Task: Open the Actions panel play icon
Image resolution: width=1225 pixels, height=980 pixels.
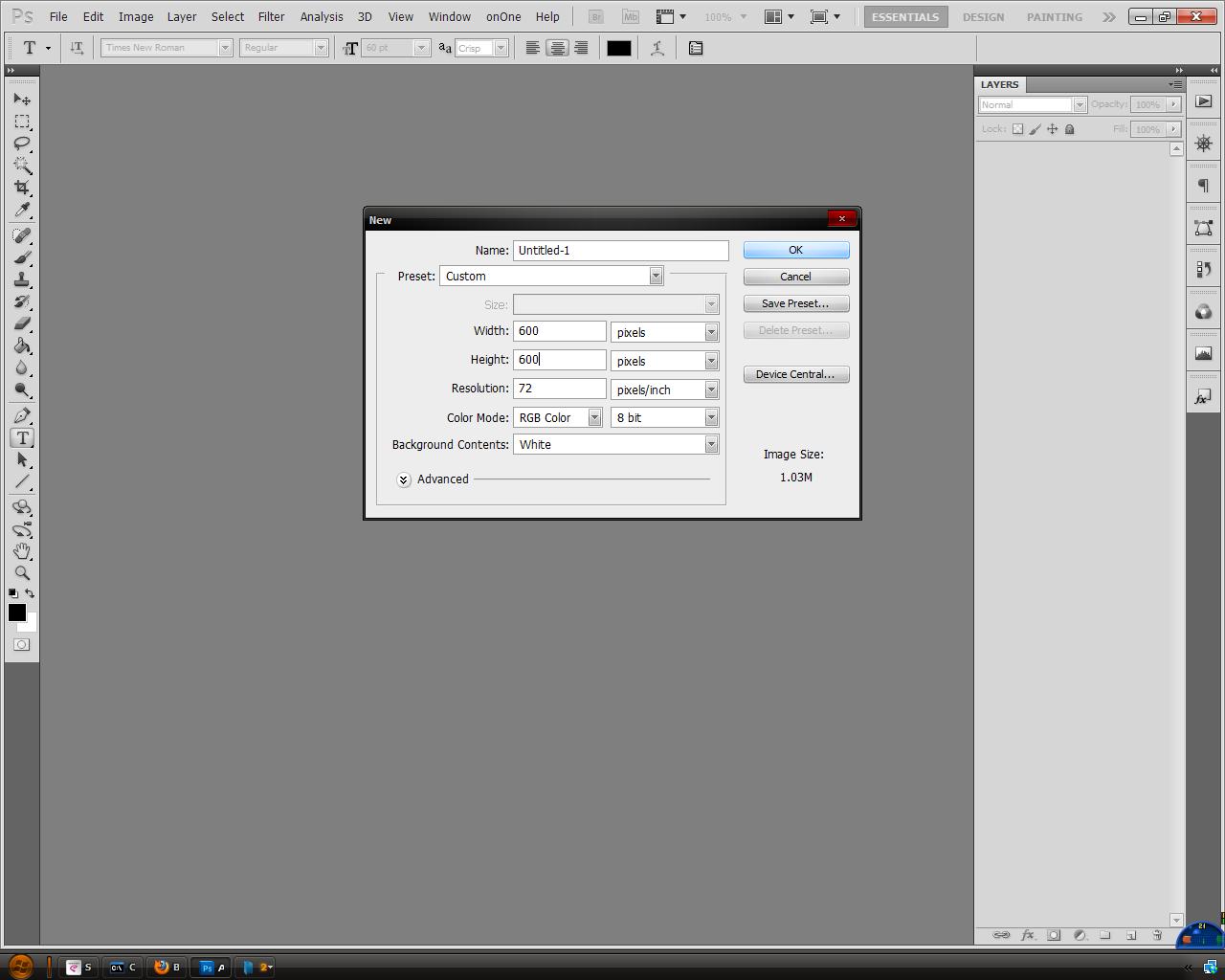Action: pyautogui.click(x=1204, y=101)
